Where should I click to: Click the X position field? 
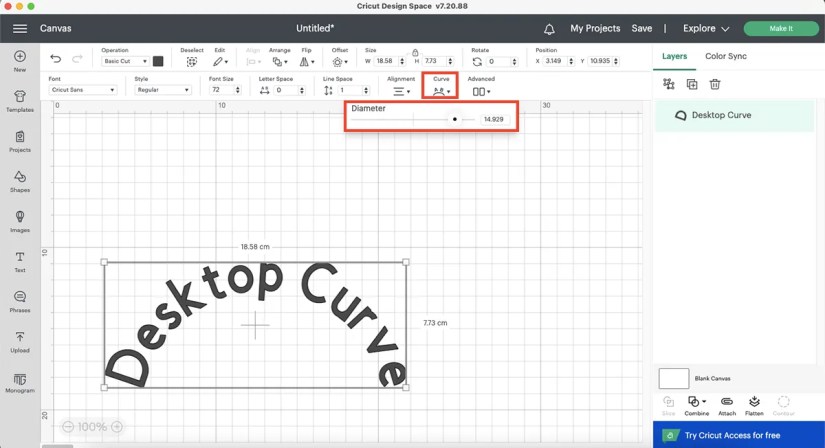[555, 61]
